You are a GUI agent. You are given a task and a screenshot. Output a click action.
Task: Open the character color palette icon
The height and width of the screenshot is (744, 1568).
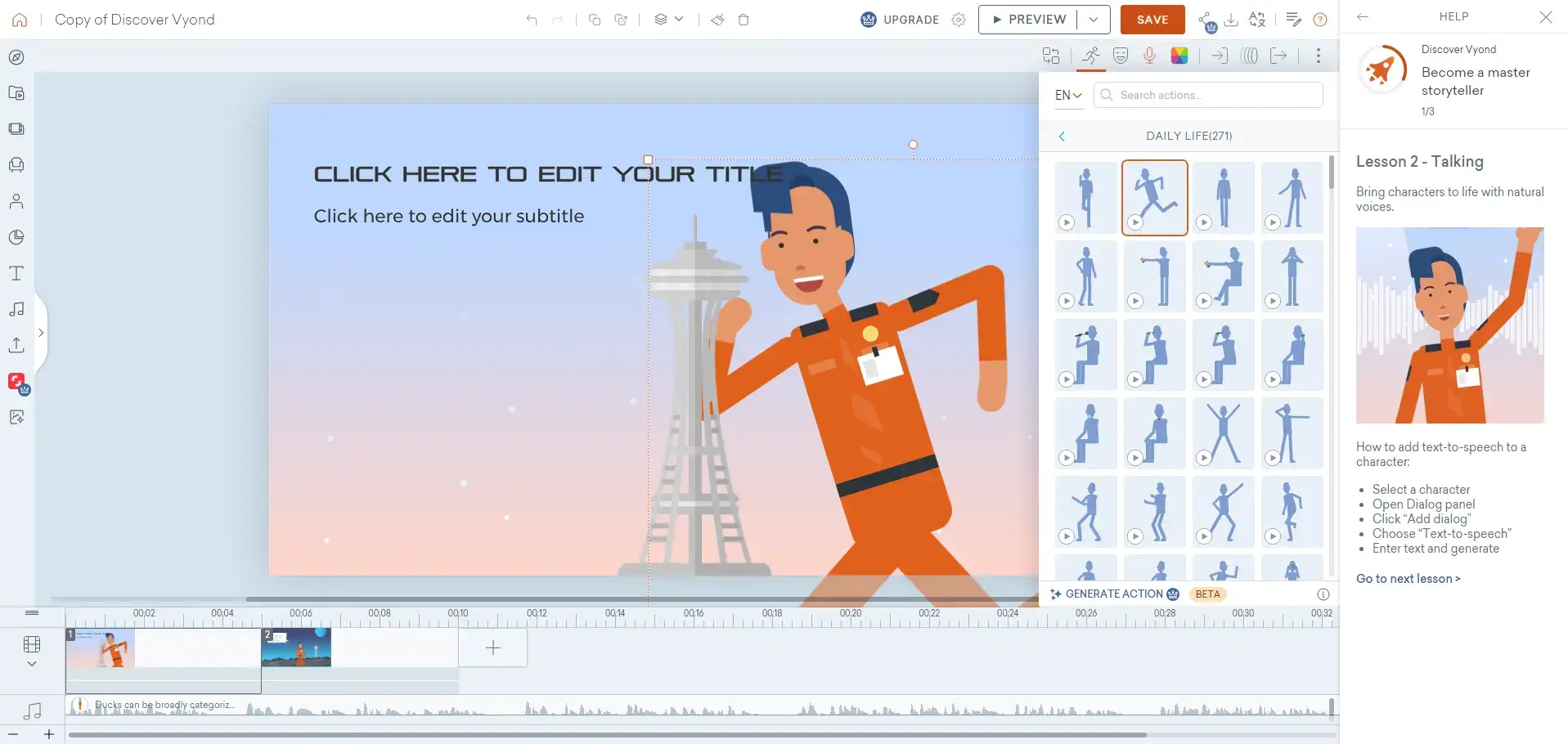[1179, 56]
